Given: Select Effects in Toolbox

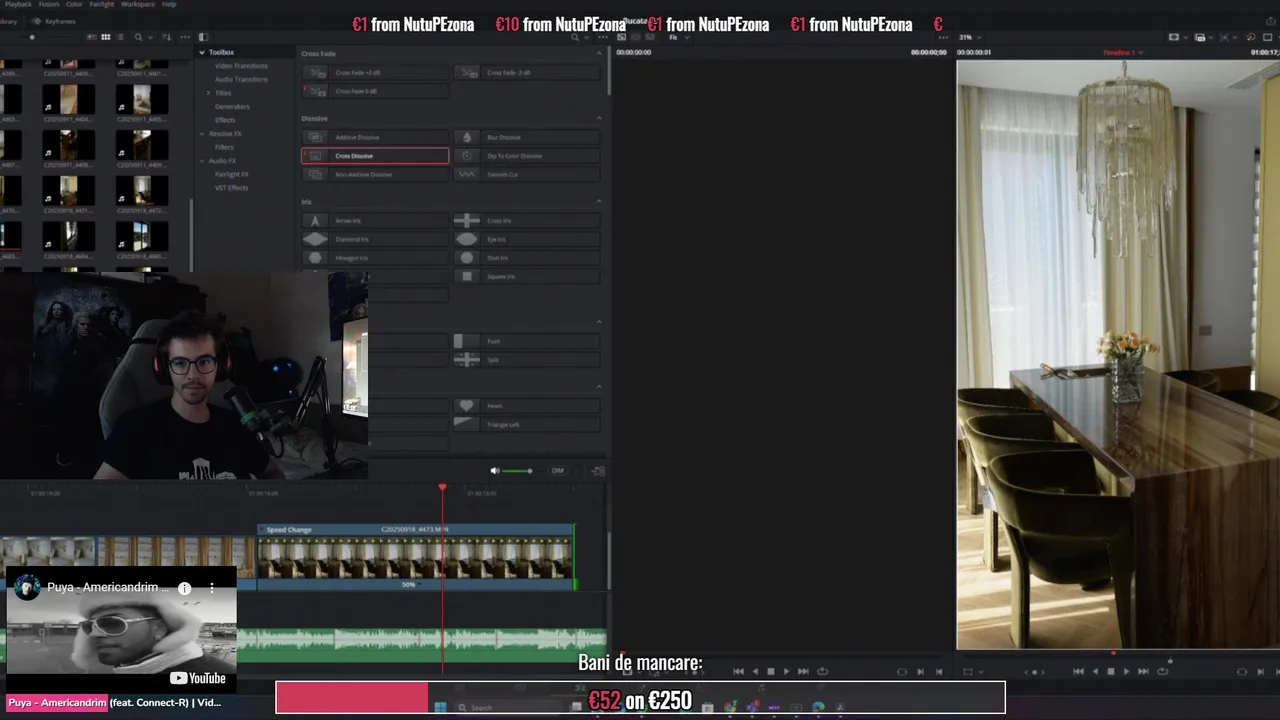Looking at the screenshot, I should coord(225,120).
